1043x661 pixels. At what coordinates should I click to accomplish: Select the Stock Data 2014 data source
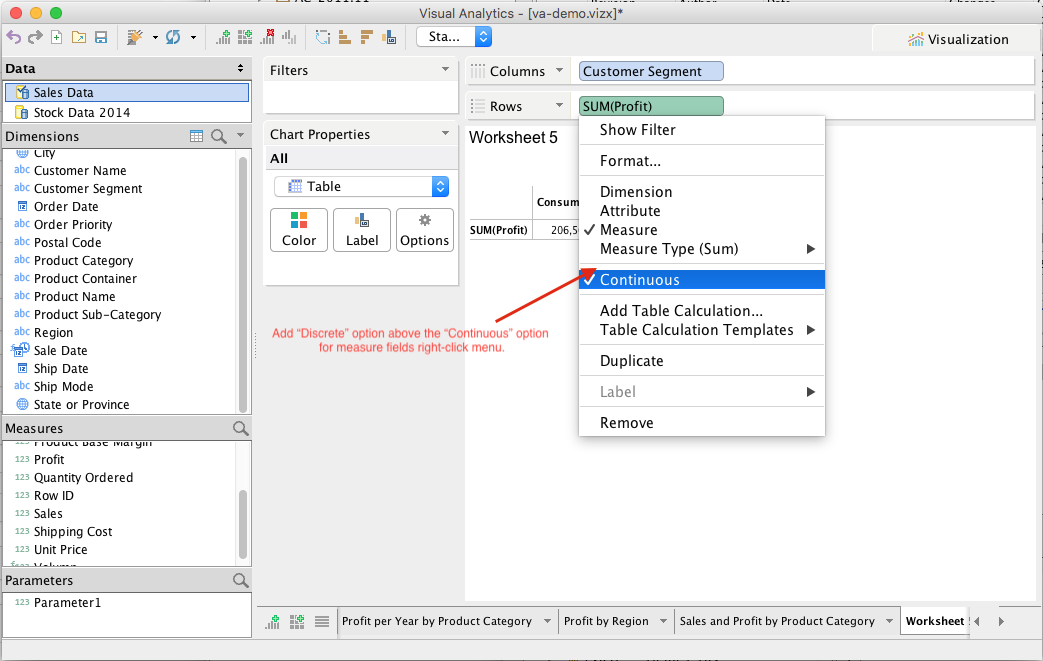click(127, 112)
